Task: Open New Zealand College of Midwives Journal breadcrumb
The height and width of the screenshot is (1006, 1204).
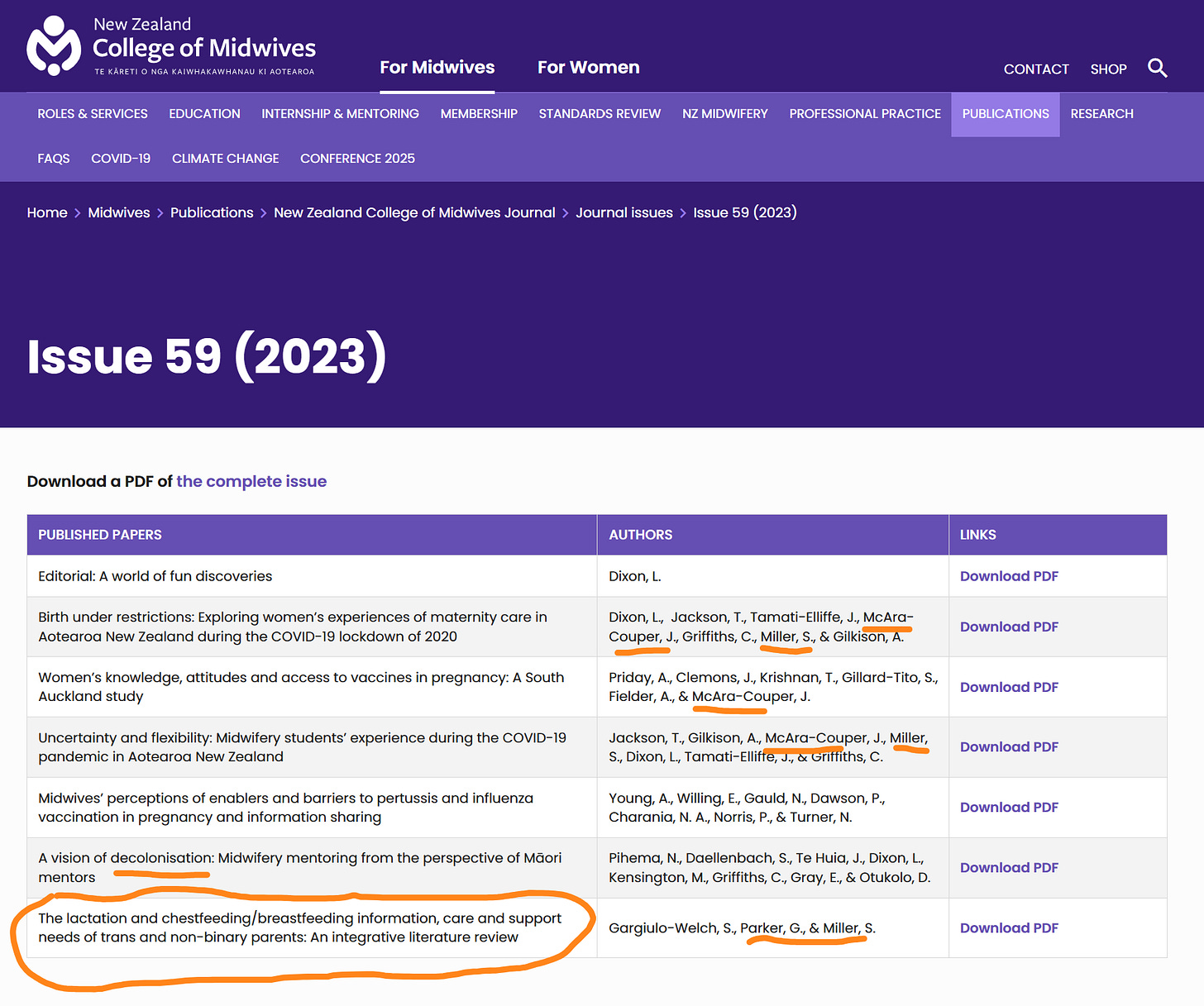Action: pyautogui.click(x=414, y=212)
